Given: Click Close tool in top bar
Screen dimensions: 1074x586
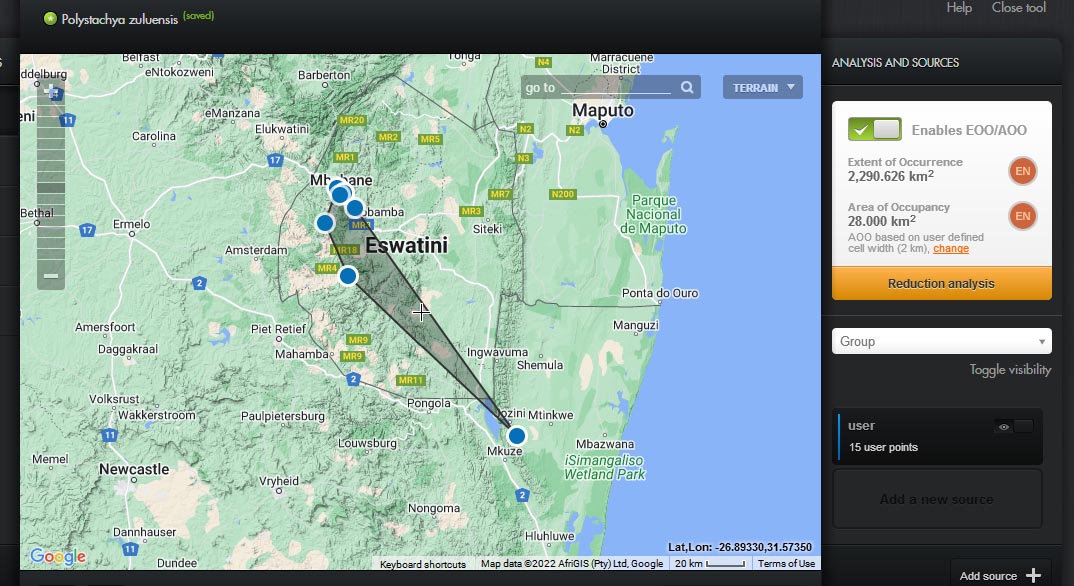Looking at the screenshot, I should 1018,8.
